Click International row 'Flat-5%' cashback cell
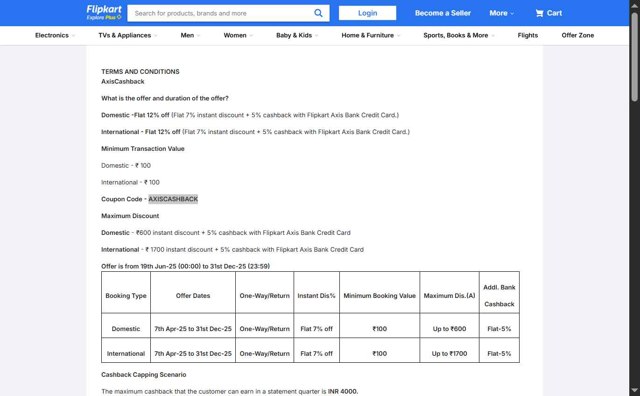Viewport: 640px width, 396px height. pyautogui.click(x=499, y=354)
